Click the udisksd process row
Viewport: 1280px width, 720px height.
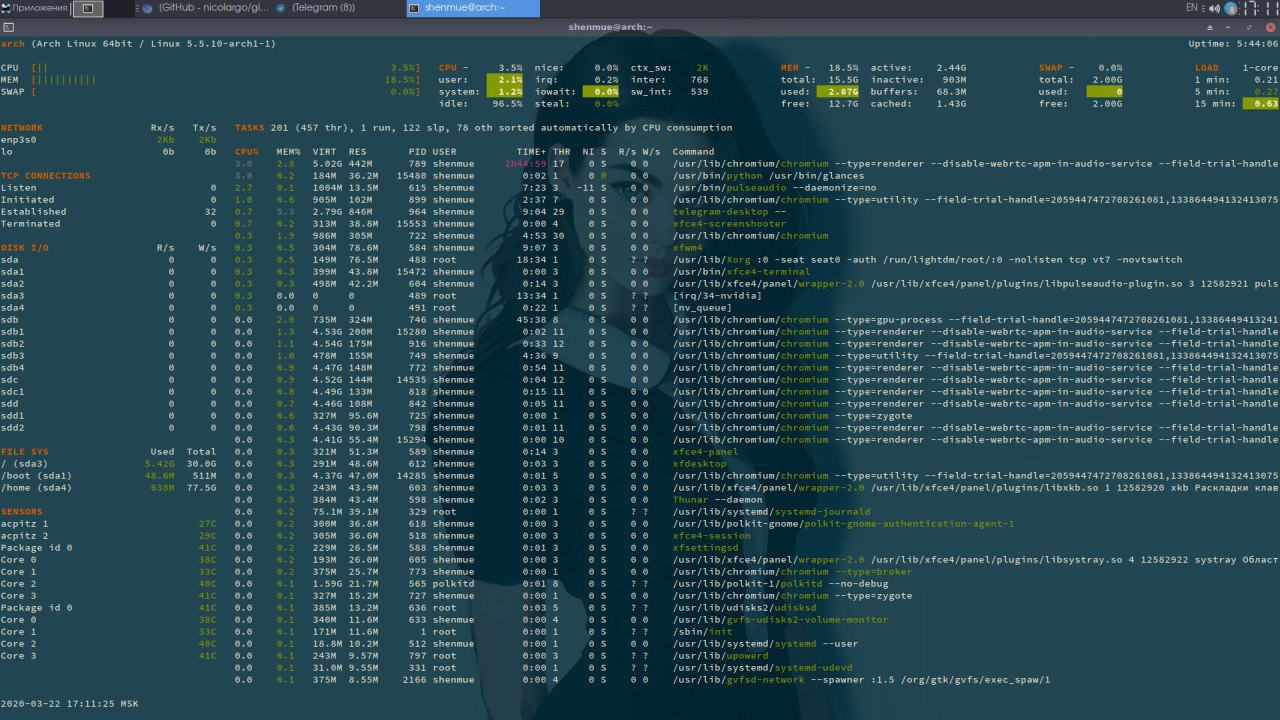[757, 608]
